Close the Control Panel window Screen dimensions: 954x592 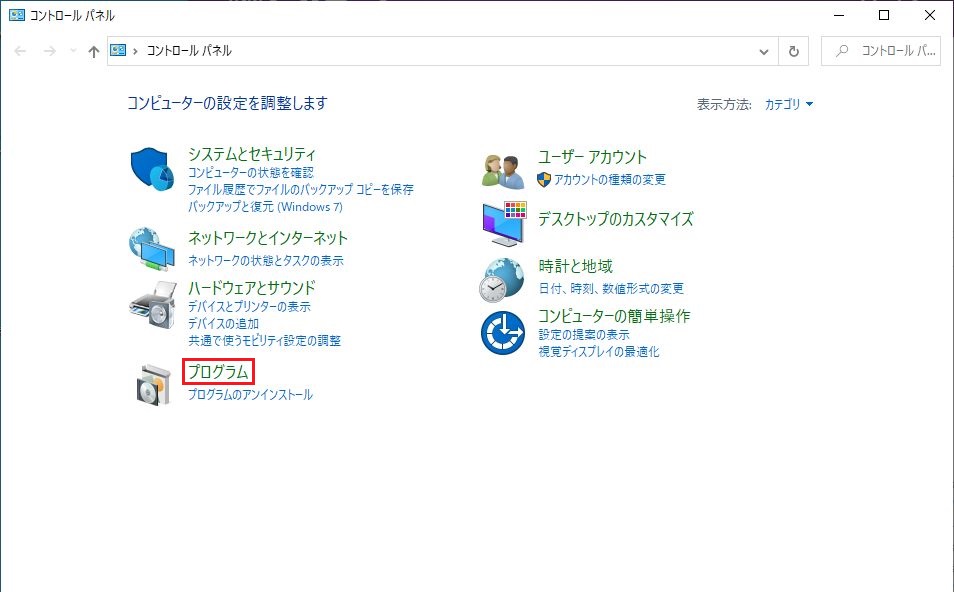[930, 15]
